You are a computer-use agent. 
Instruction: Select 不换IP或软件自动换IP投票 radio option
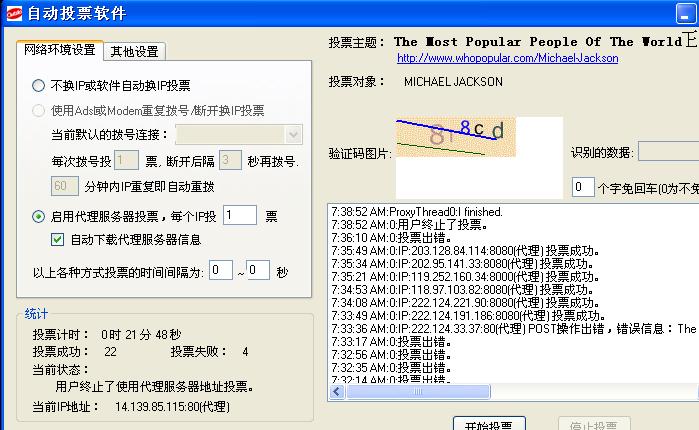39,86
